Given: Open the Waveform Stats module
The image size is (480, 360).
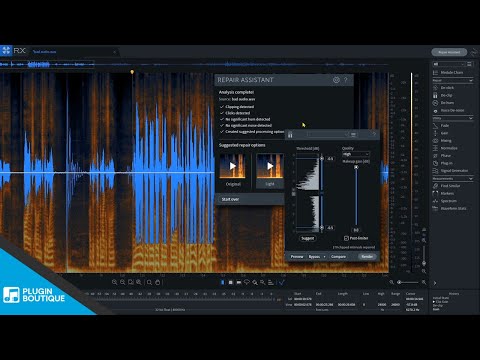Looking at the screenshot, I should pos(453,208).
